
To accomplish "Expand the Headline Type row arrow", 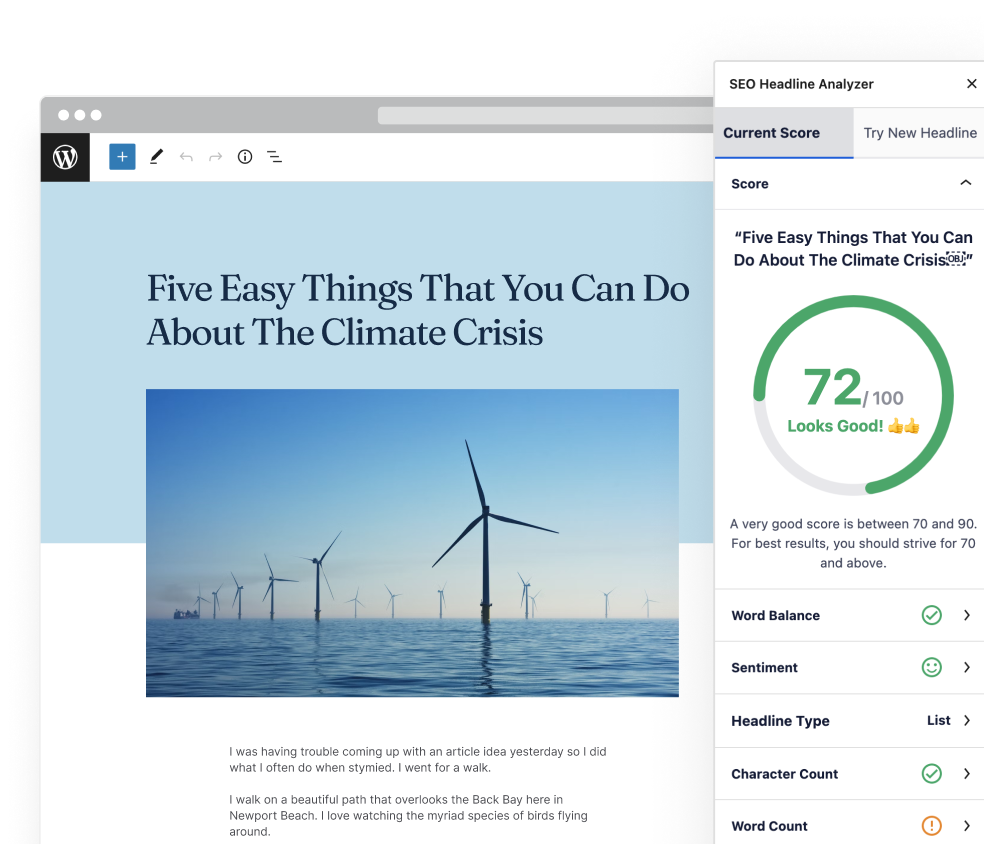I will (x=966, y=720).
